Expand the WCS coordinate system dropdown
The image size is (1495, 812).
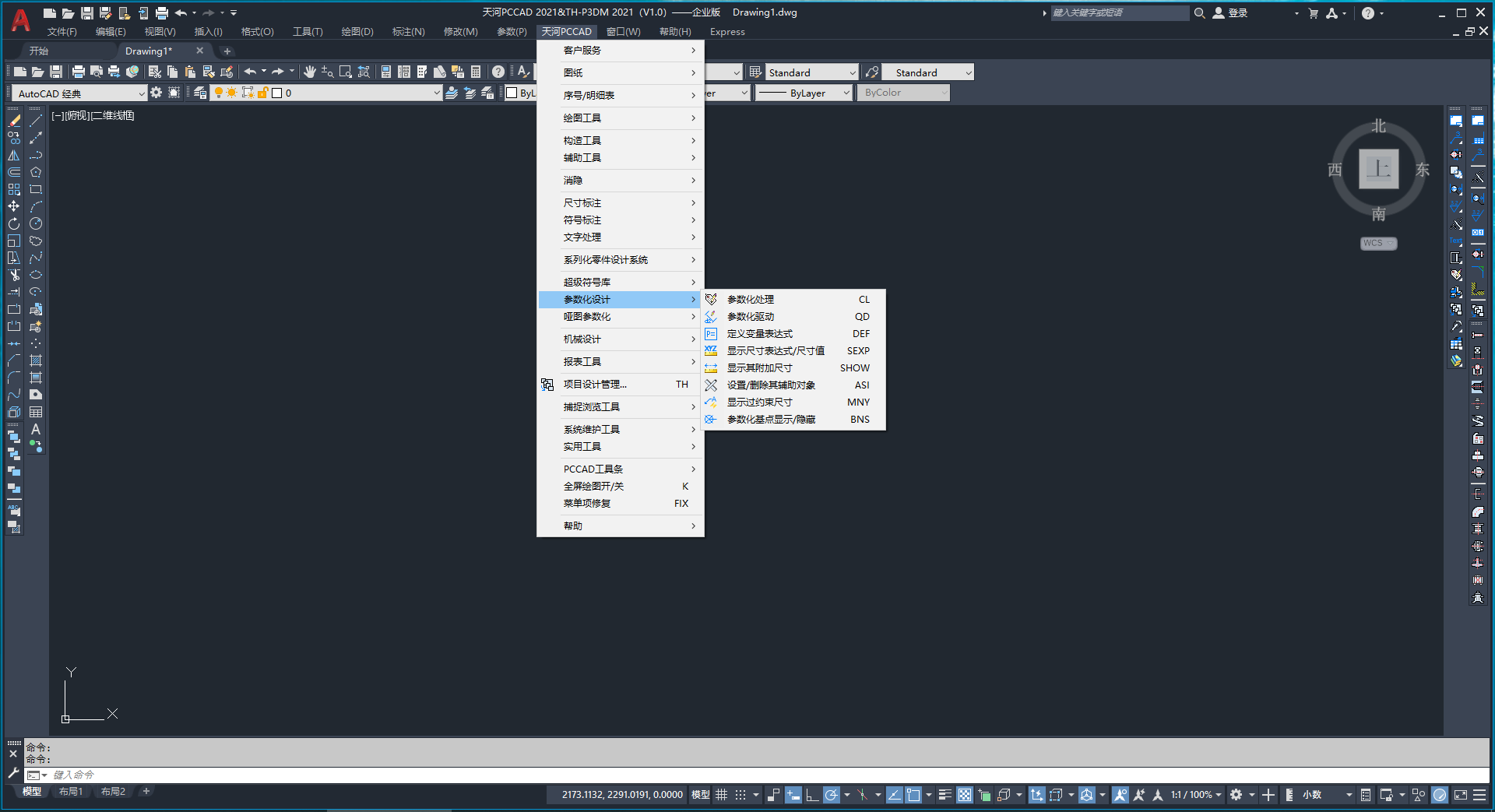[1378, 243]
